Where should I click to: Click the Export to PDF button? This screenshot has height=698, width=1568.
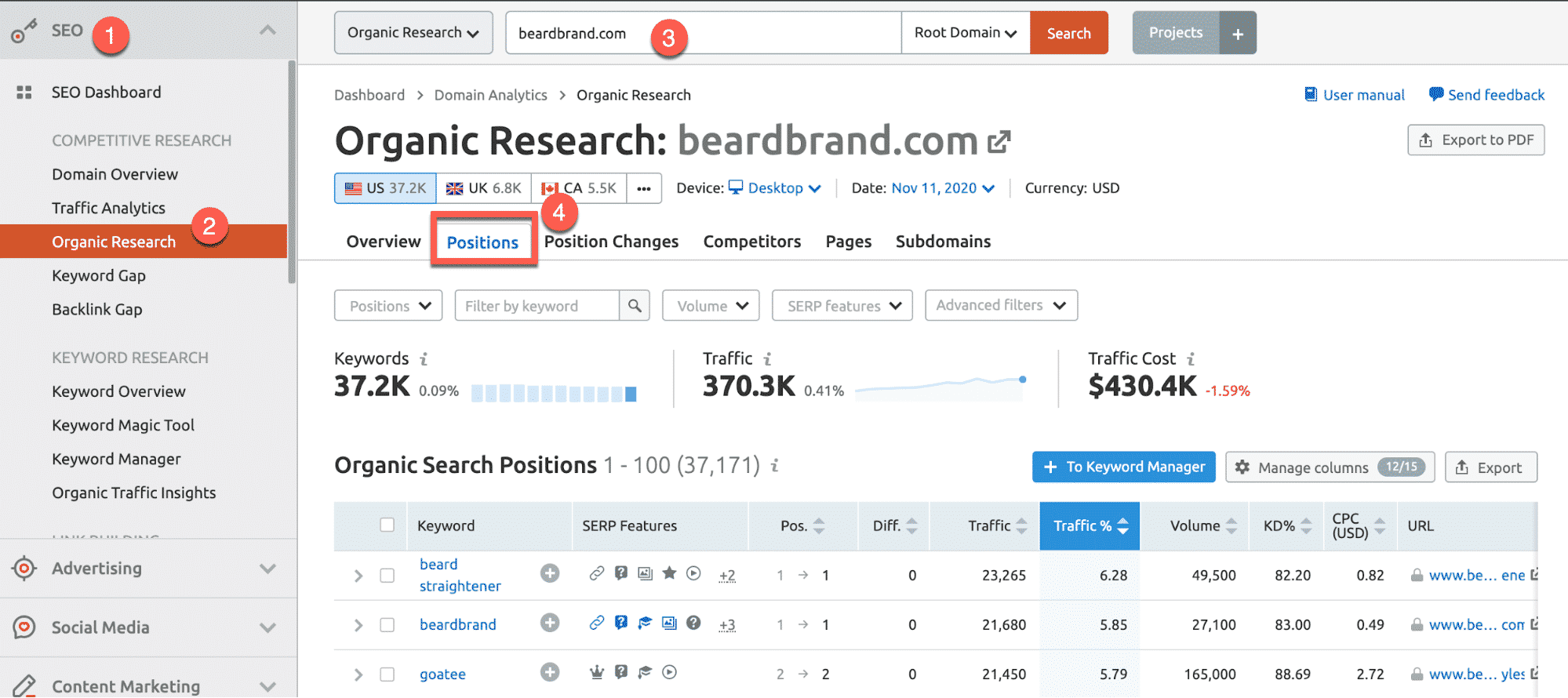1475,140
